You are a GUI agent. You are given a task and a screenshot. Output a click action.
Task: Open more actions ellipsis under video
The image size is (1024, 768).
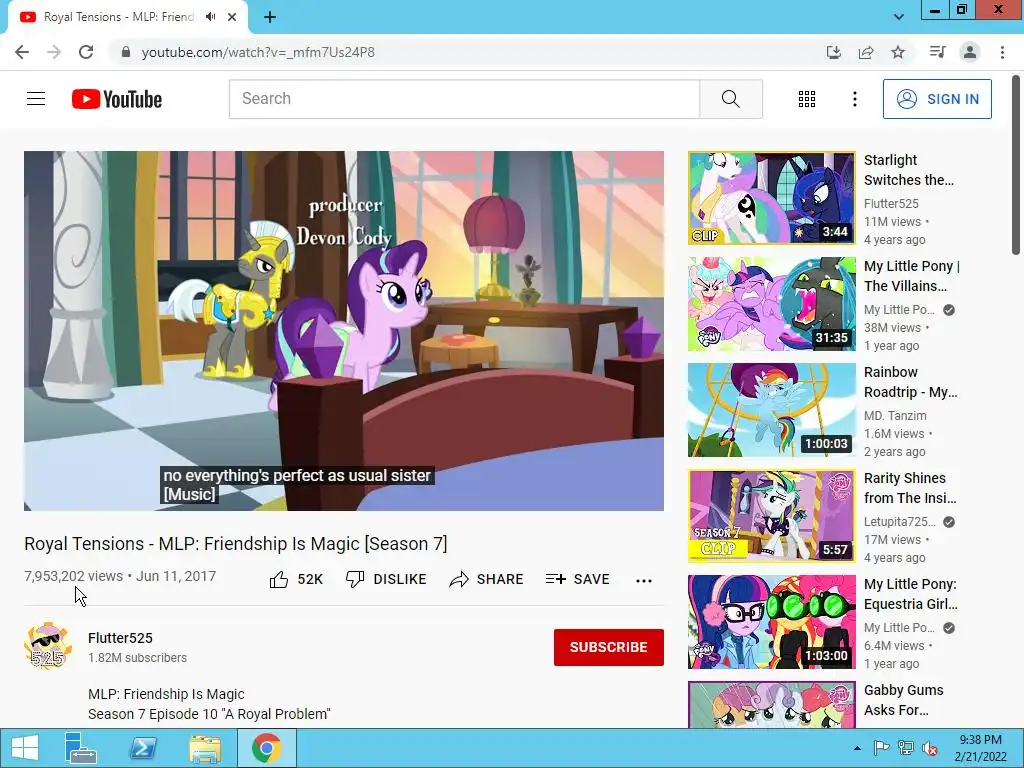point(644,580)
